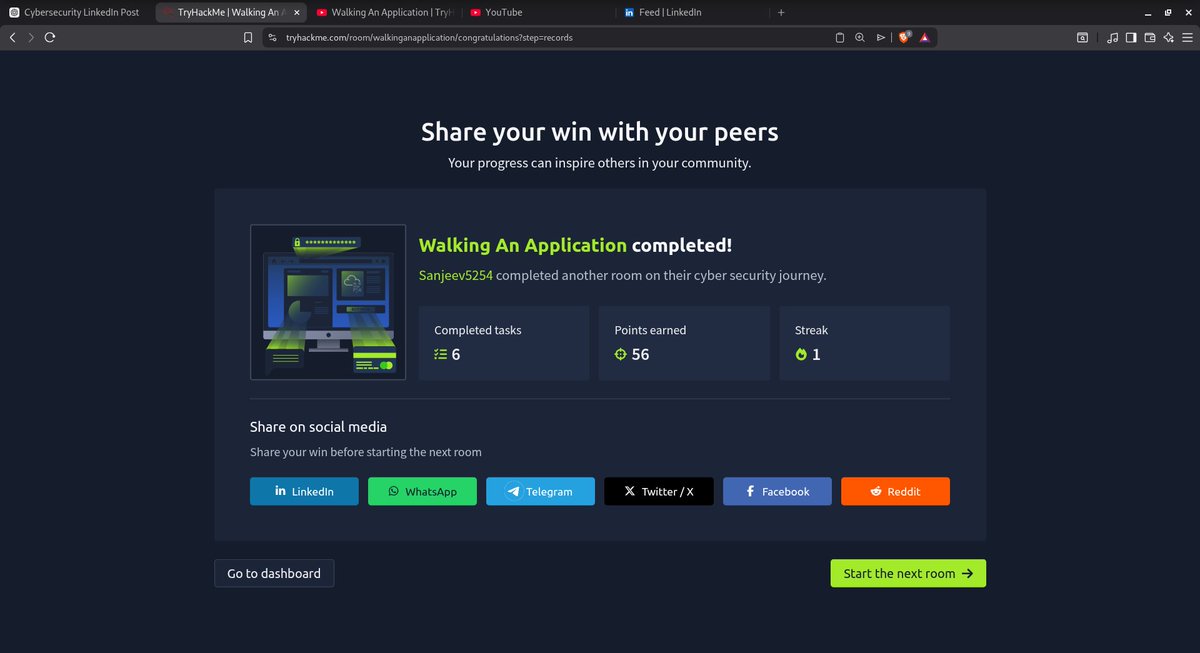1200x653 pixels.
Task: Click the 'Share your win with your peers' heading
Action: click(x=600, y=132)
